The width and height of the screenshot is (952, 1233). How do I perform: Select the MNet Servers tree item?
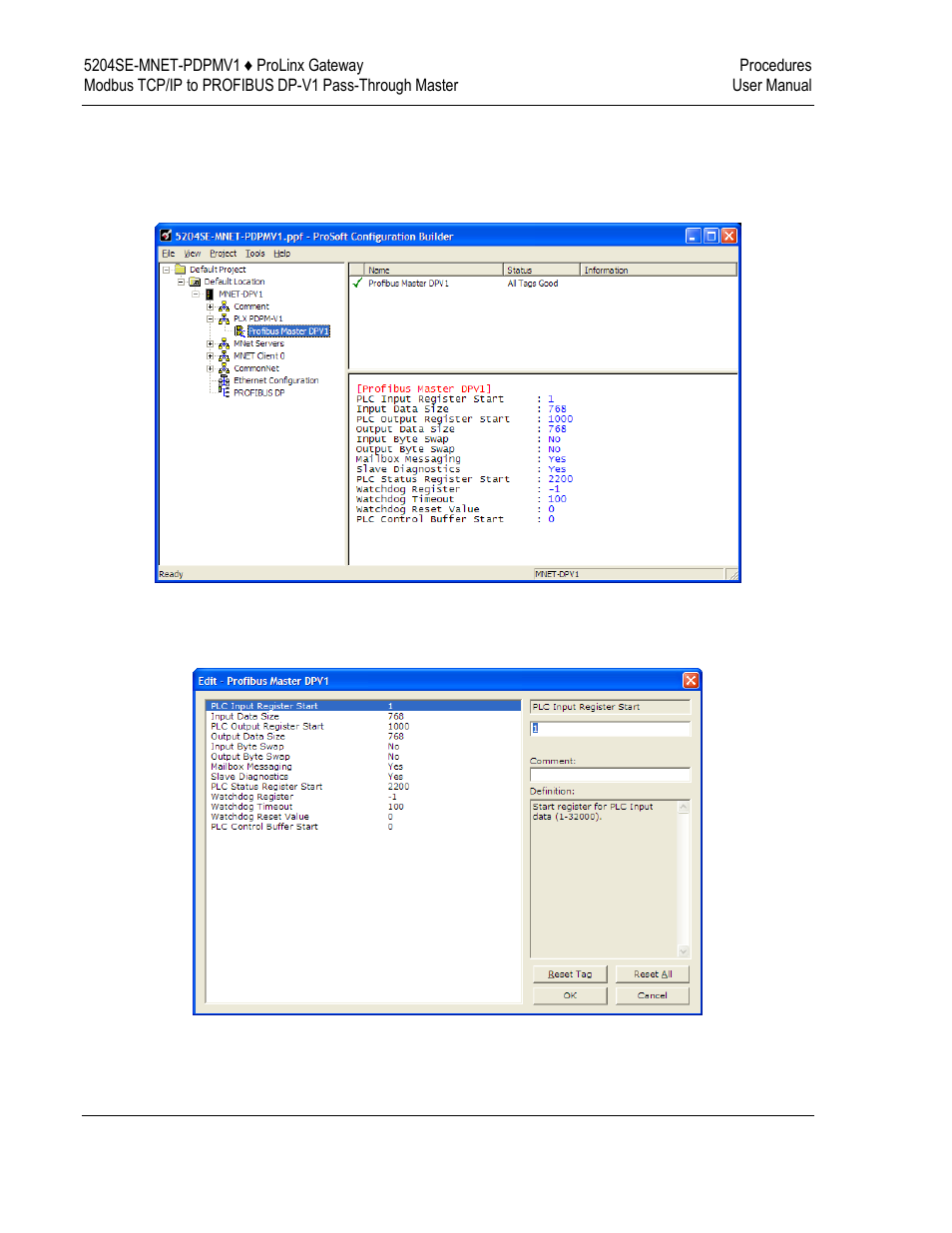coord(258,343)
